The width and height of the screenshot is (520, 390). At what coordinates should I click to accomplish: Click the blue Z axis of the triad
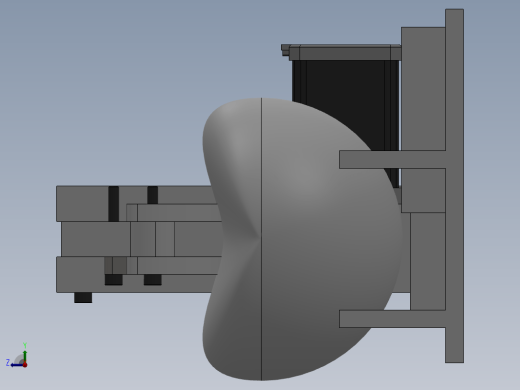point(17,365)
